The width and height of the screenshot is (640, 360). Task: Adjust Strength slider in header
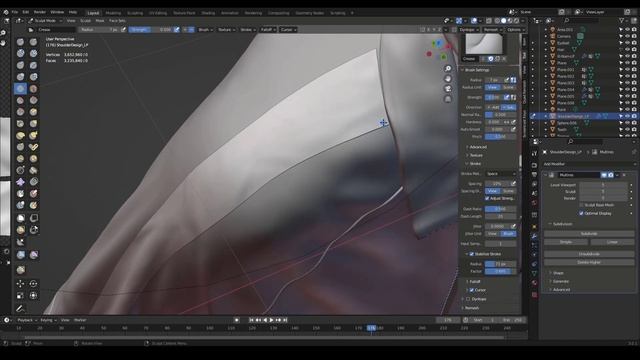(x=151, y=29)
